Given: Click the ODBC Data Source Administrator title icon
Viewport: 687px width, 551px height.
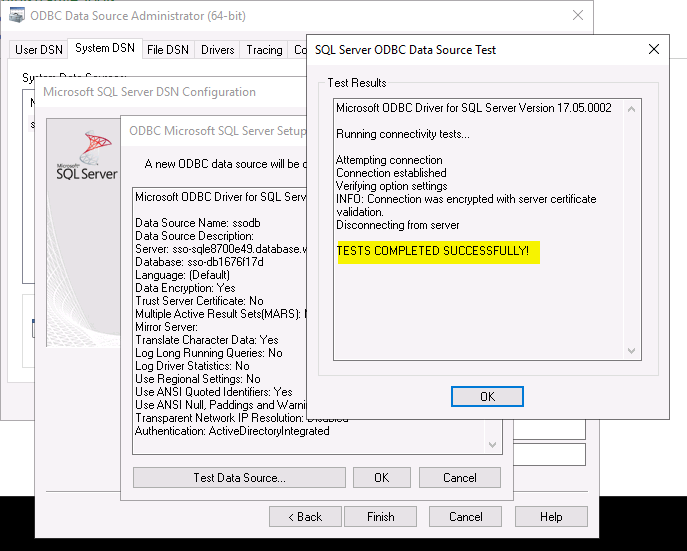Looking at the screenshot, I should 17,16.
